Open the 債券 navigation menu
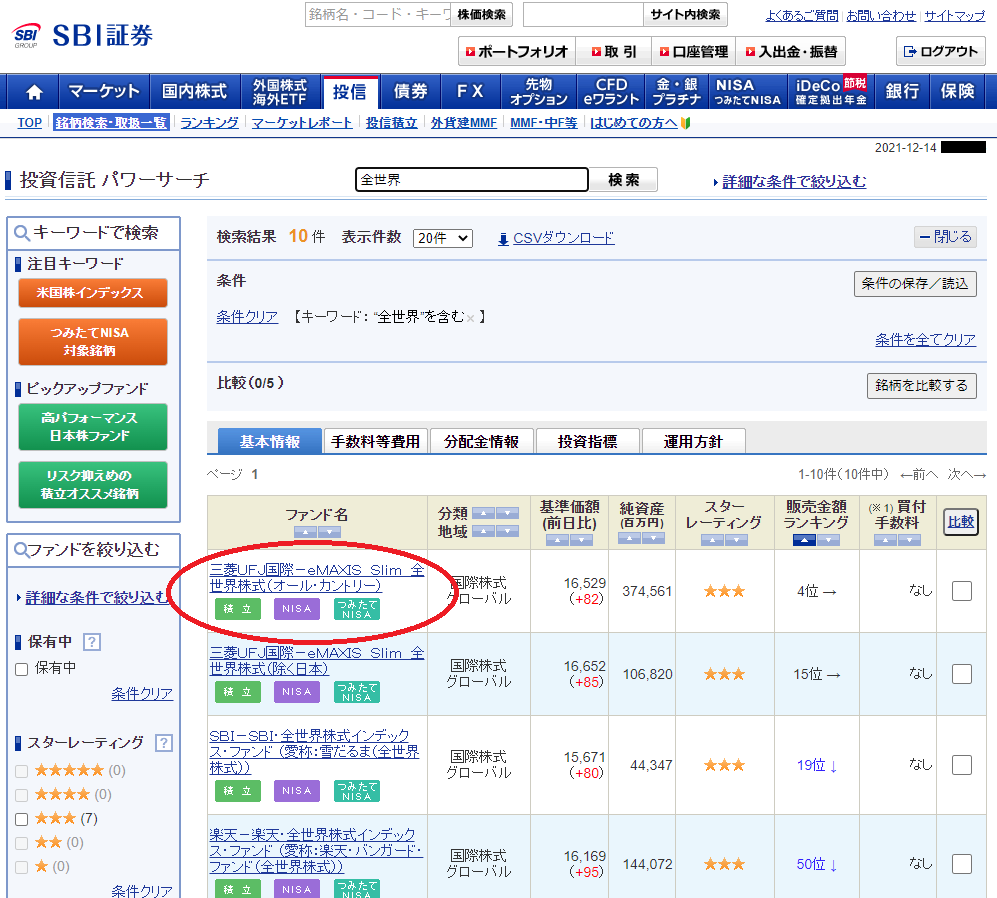Image resolution: width=997 pixels, height=898 pixels. pyautogui.click(x=410, y=92)
